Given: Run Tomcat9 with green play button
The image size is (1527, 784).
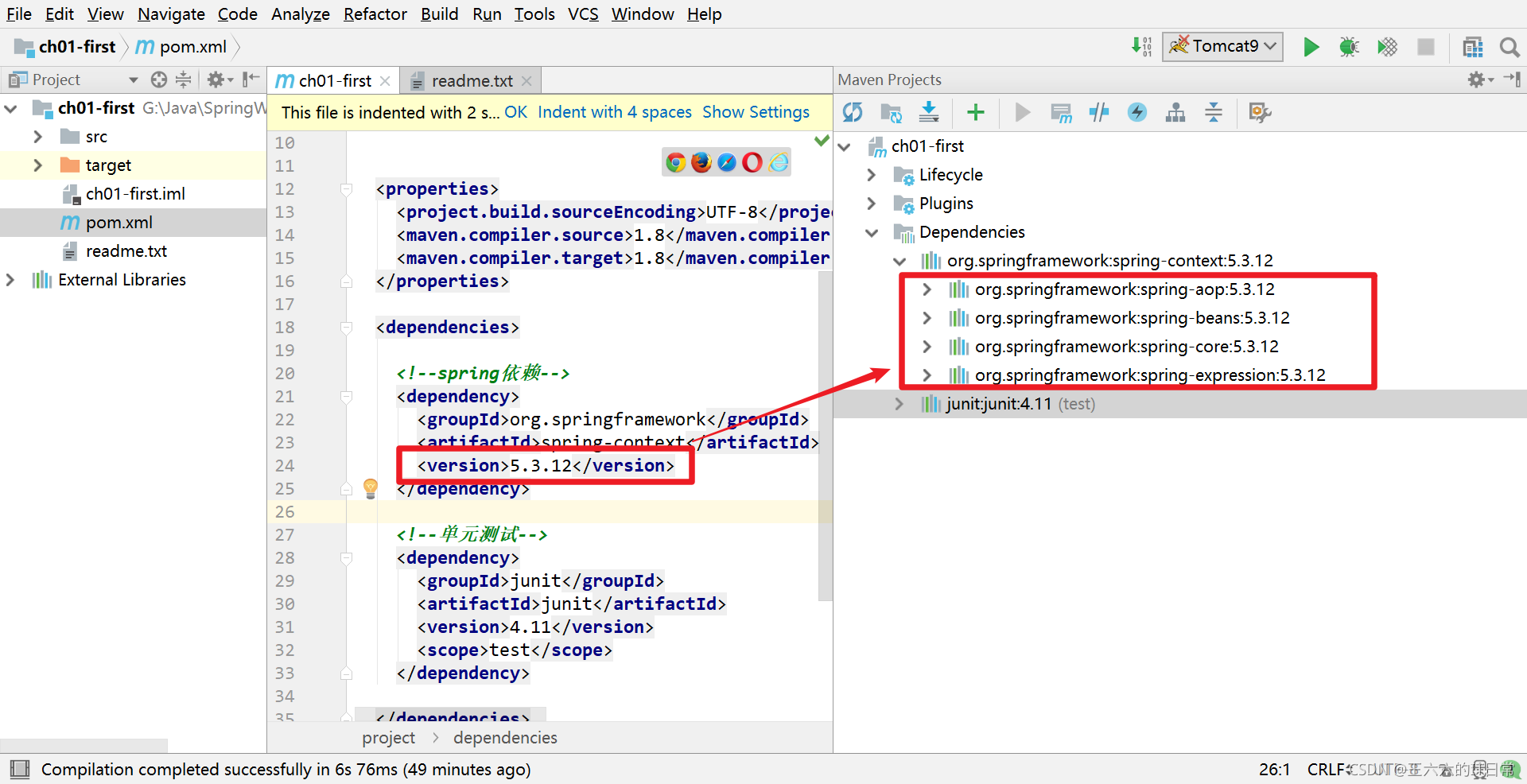Looking at the screenshot, I should click(1311, 47).
